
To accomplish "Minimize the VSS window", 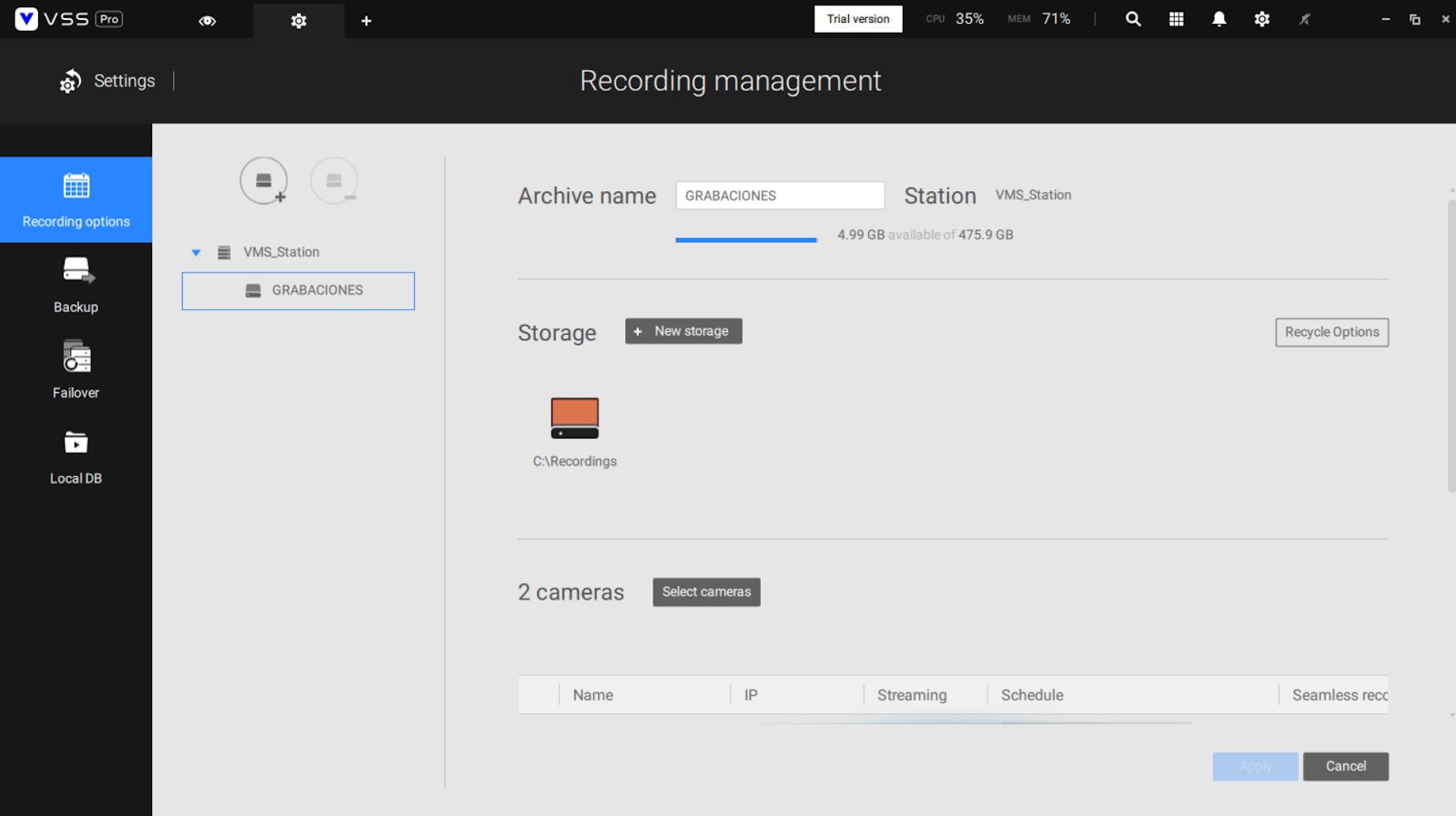I will [x=1385, y=19].
